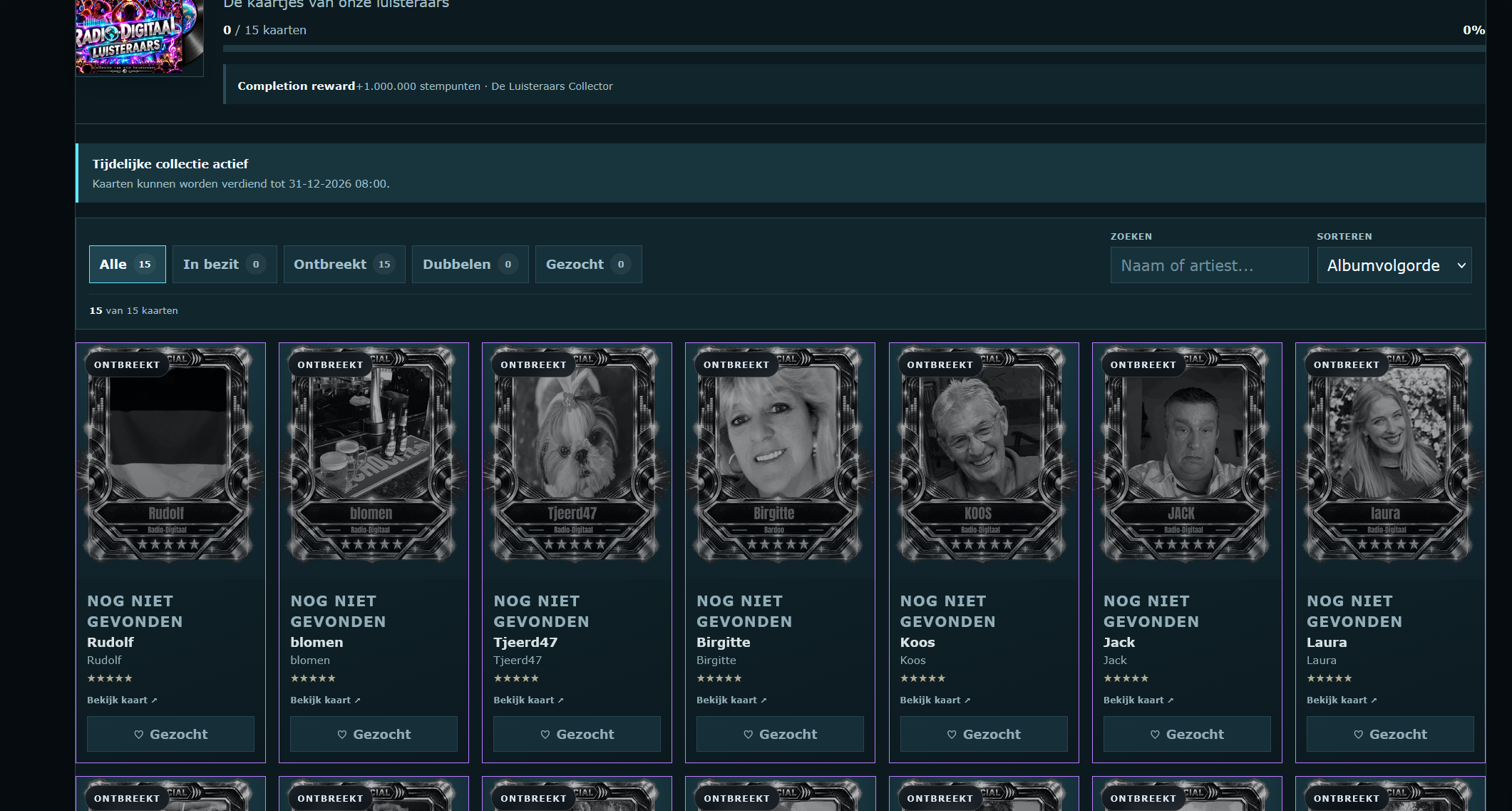
Task: Click the ONTBREEKT badge on Rudolf card
Action: pyautogui.click(x=127, y=364)
